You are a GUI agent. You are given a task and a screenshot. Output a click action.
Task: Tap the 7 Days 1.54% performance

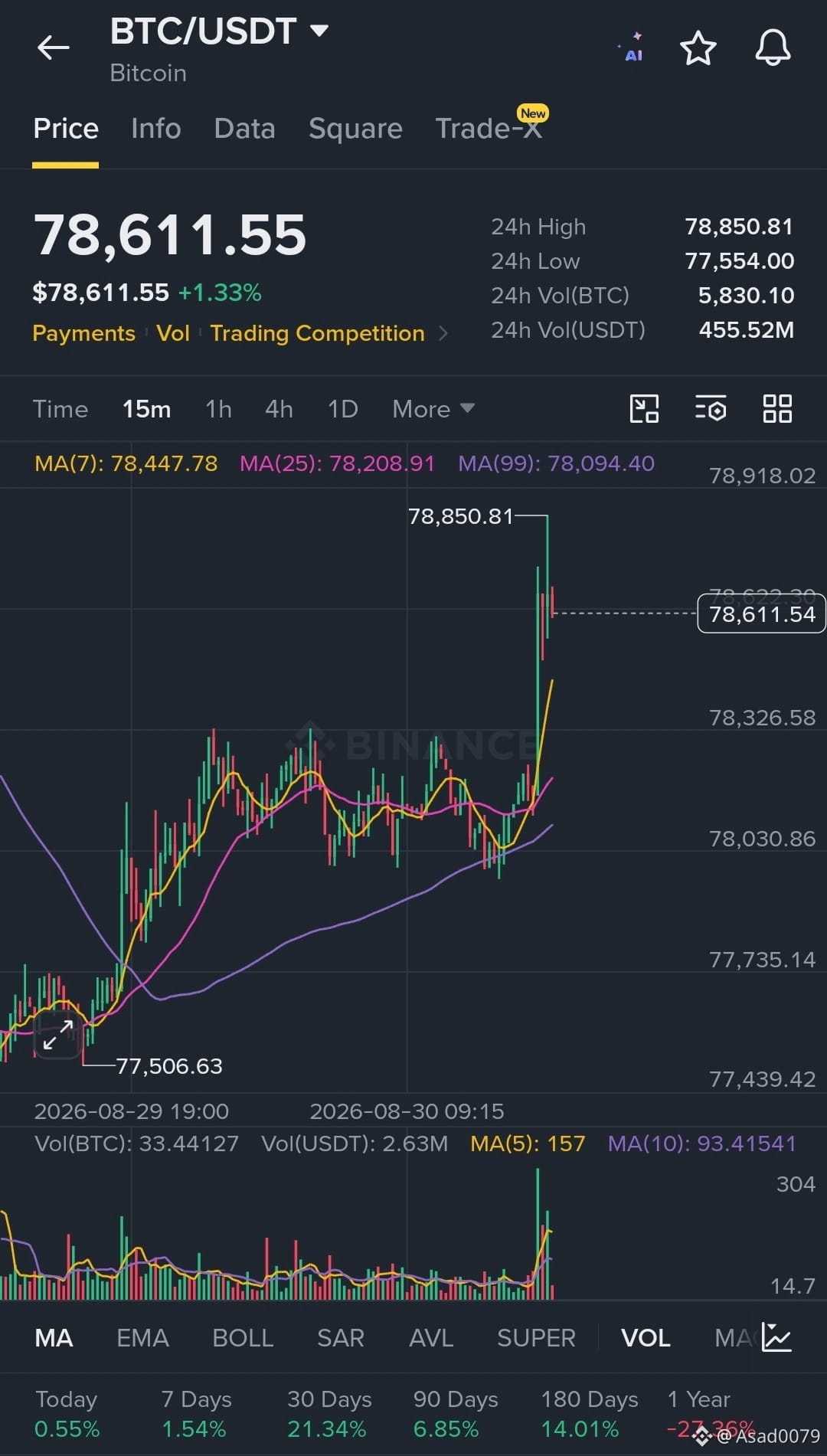click(196, 1414)
